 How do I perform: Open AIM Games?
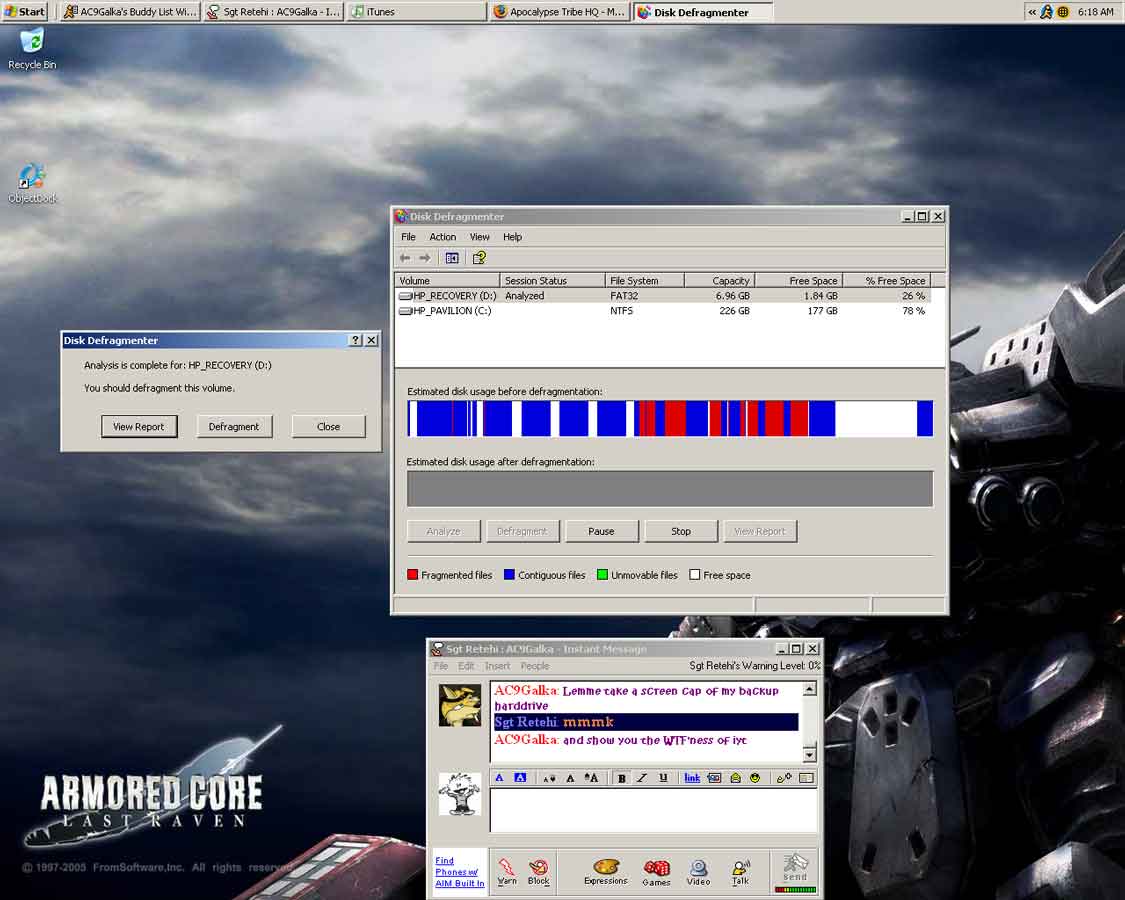click(656, 872)
